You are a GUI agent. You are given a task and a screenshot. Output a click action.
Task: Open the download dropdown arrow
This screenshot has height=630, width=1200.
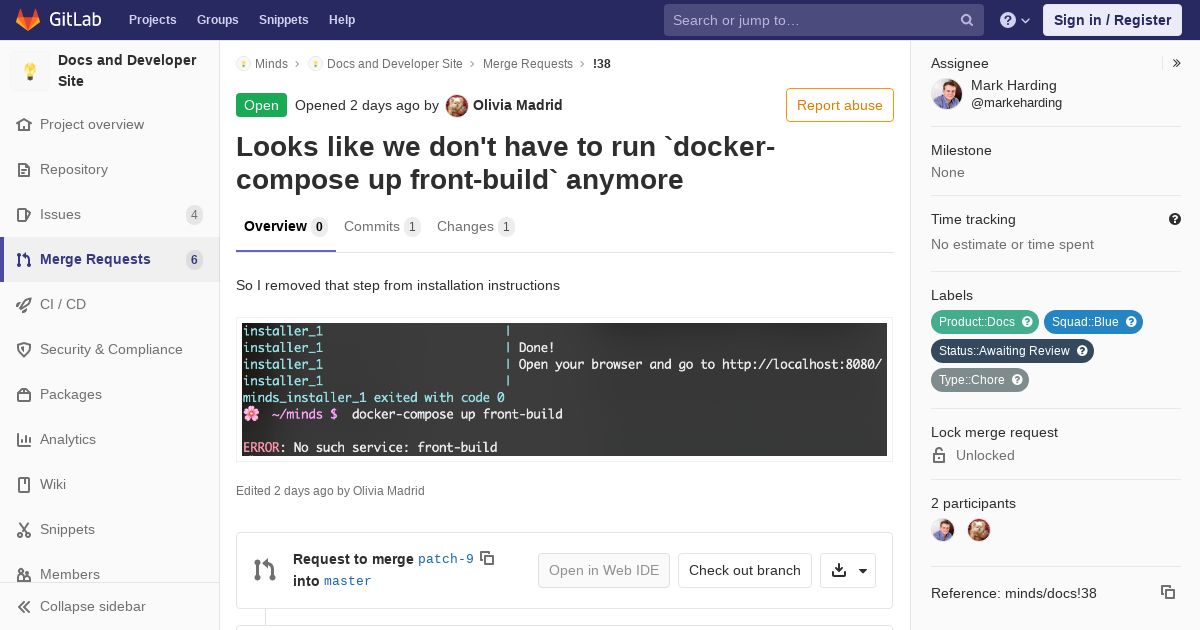863,571
